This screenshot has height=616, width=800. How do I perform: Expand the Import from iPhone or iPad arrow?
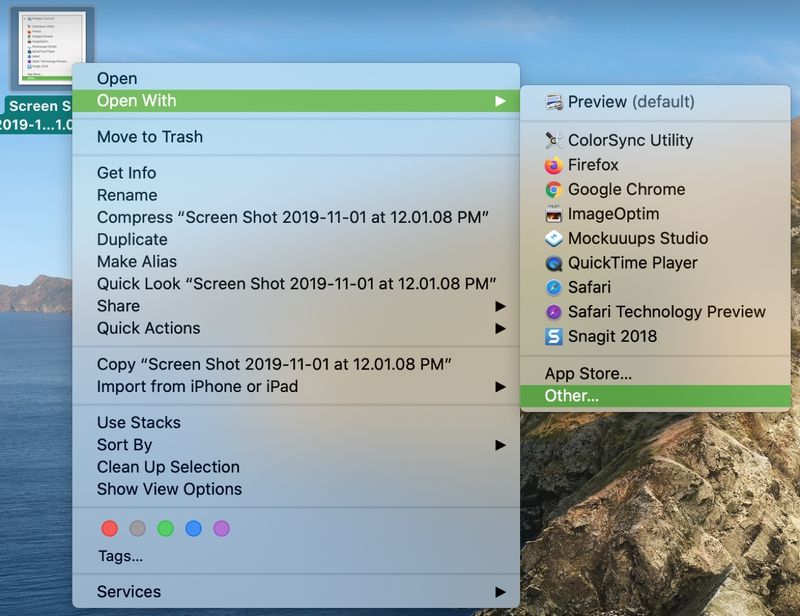click(501, 387)
